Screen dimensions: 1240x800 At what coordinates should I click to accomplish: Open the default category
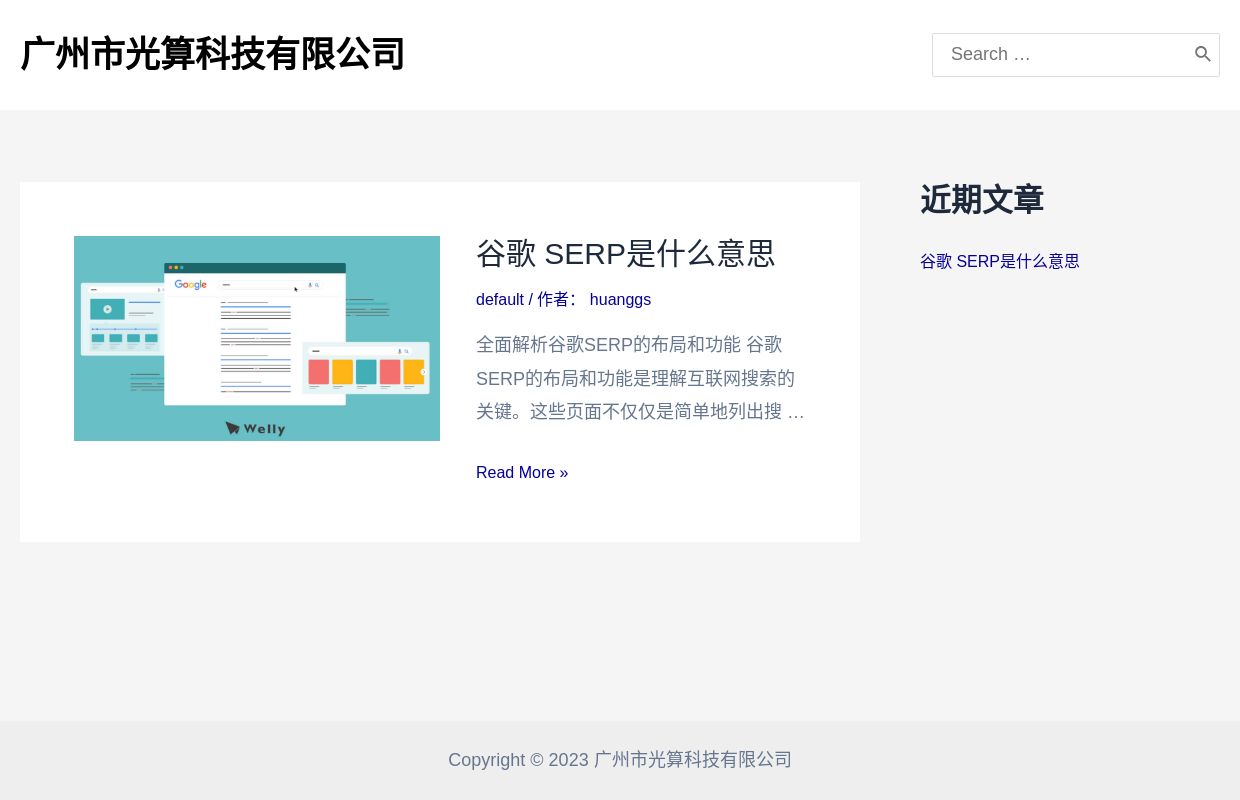pos(500,299)
